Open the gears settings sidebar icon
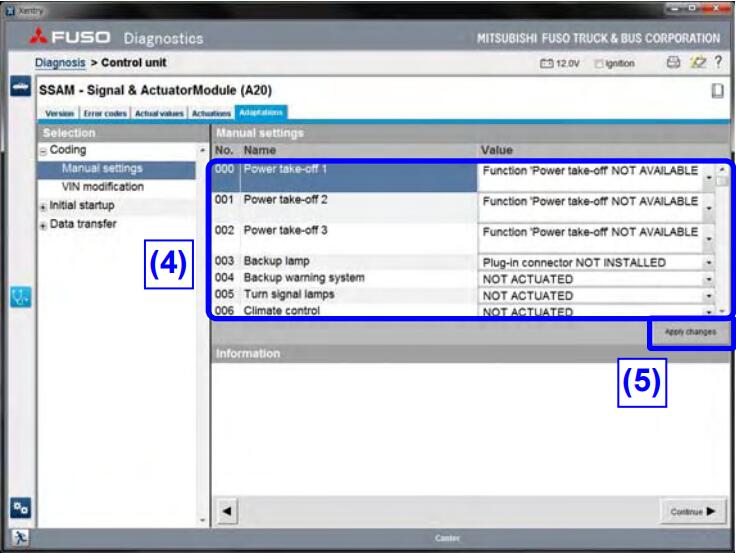 [21, 507]
